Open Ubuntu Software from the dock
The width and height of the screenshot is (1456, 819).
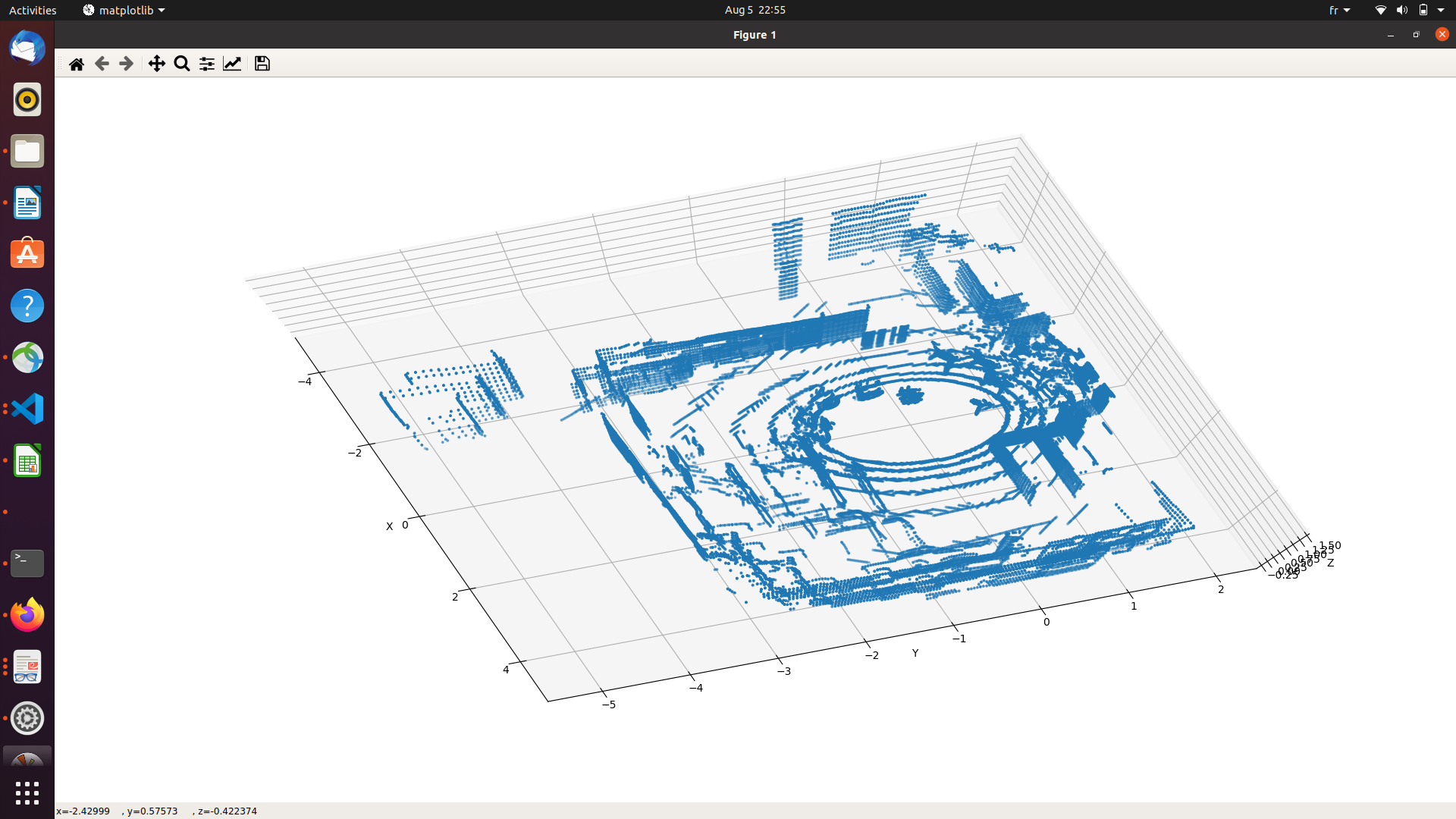[27, 254]
